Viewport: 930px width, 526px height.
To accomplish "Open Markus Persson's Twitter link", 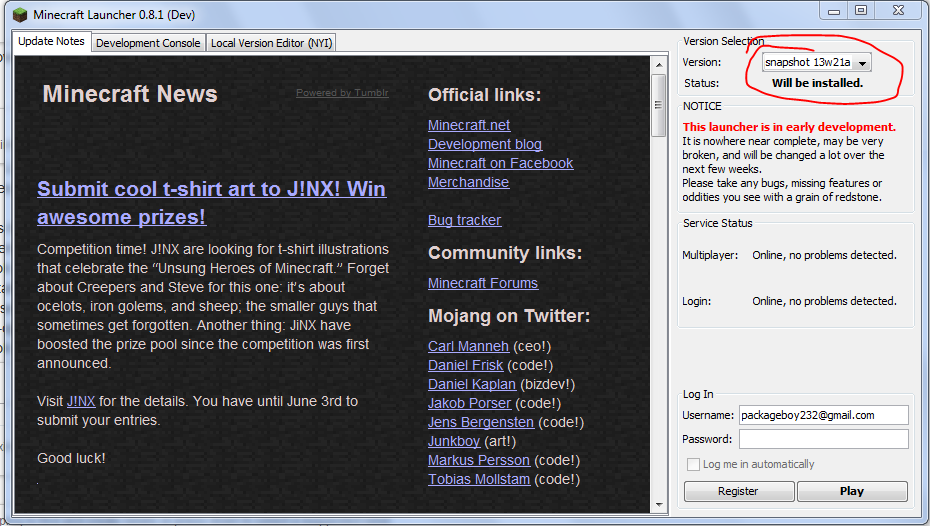I will tap(479, 460).
